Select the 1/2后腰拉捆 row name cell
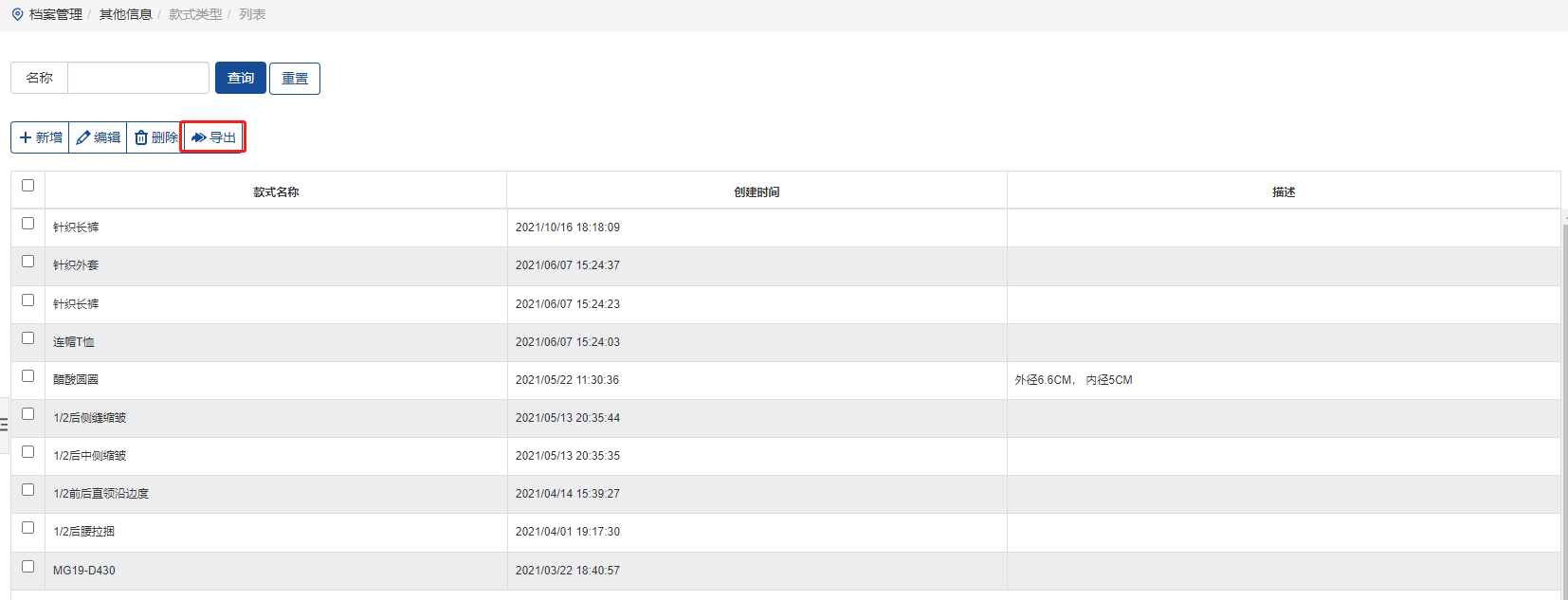Screen dimensions: 1568x600 84,532
